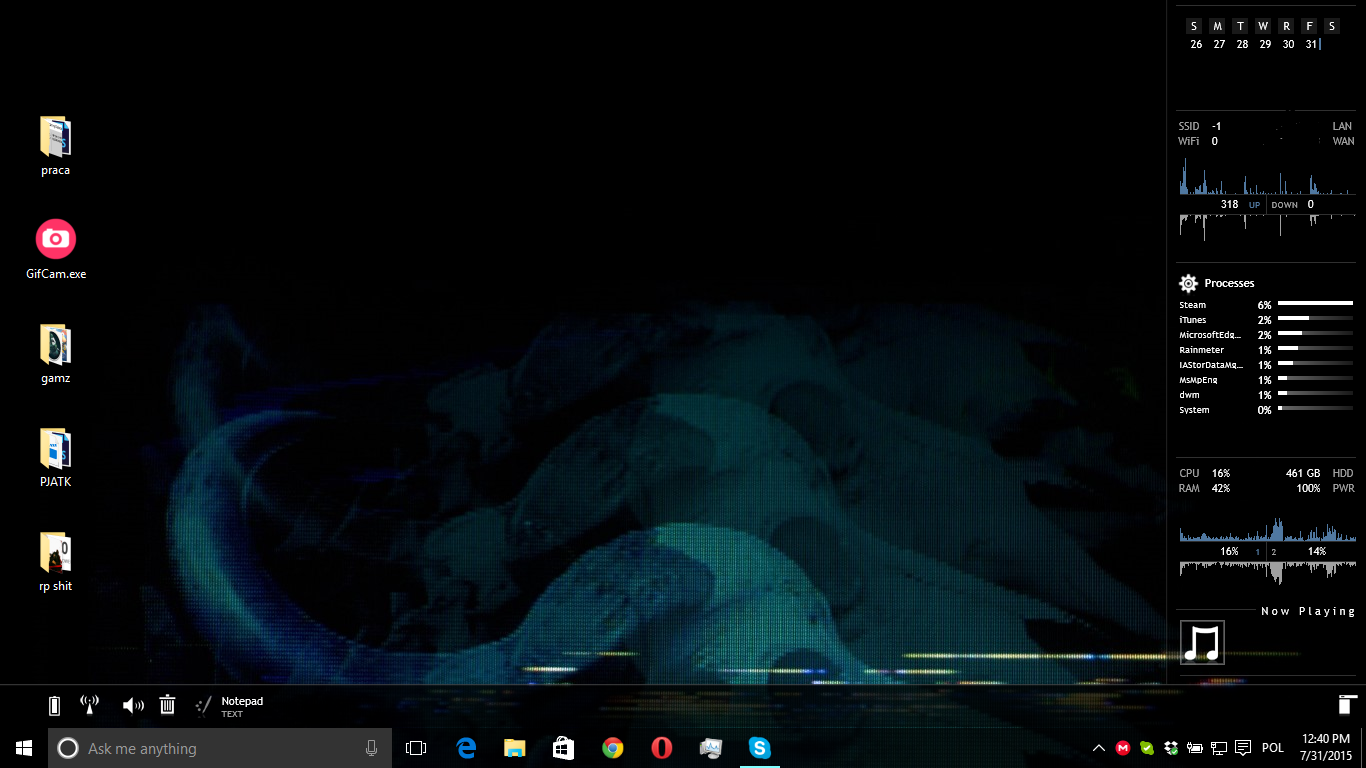Launch GifCam.exe from the desktop
Screen dimensions: 1366x768
pos(56,249)
